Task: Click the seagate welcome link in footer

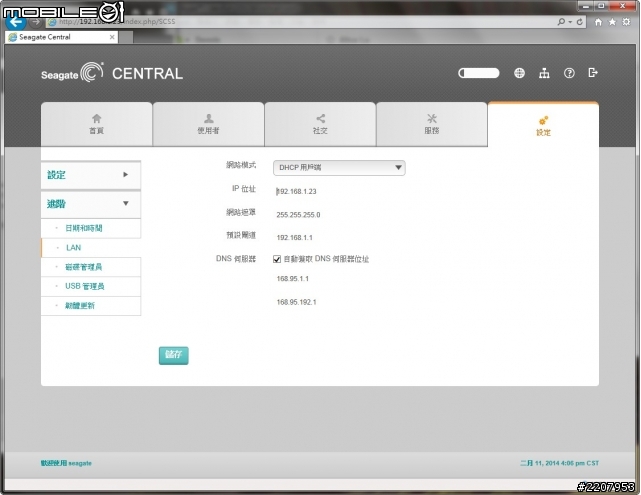Action: (66, 463)
